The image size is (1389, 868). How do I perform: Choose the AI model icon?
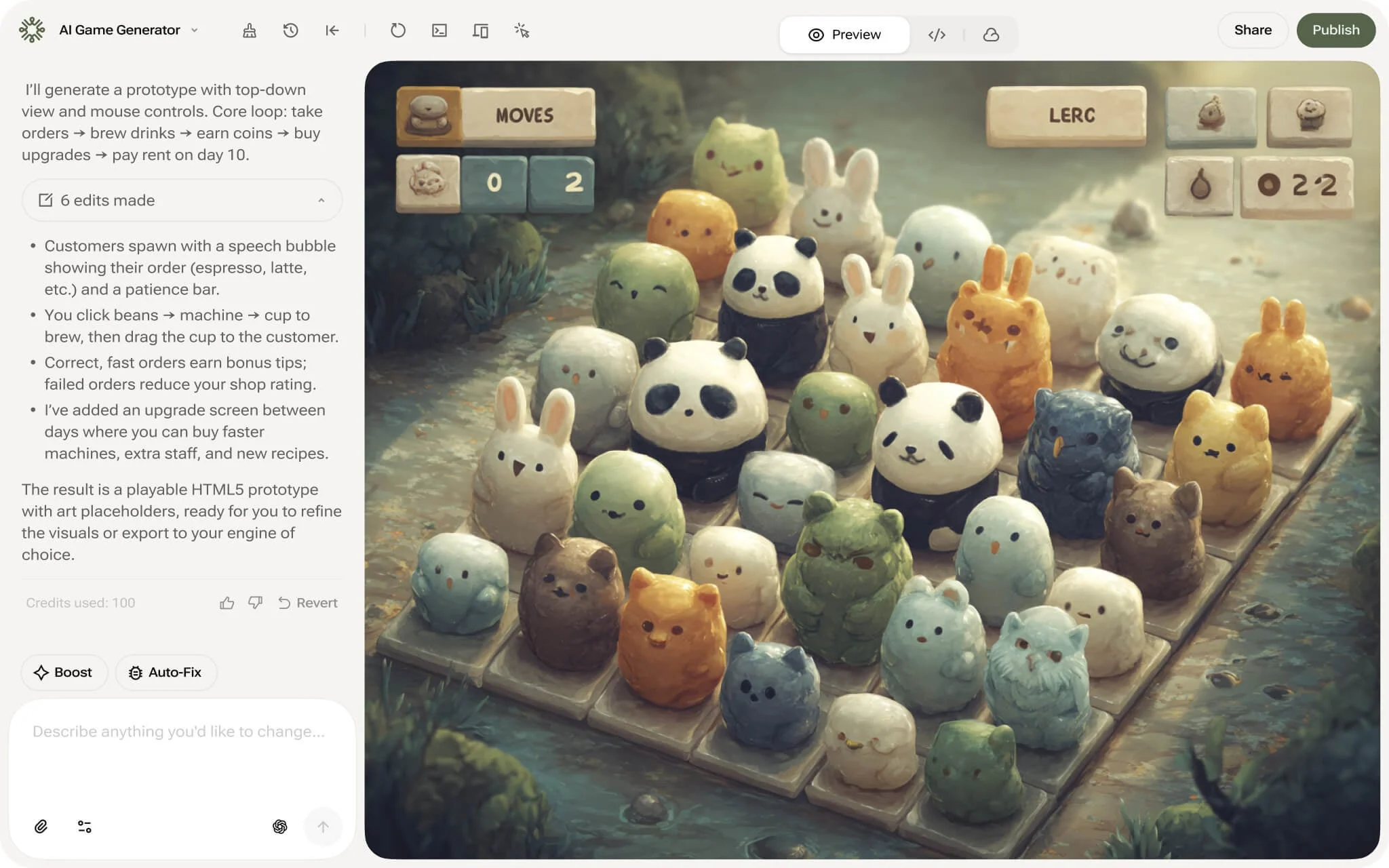pos(279,826)
